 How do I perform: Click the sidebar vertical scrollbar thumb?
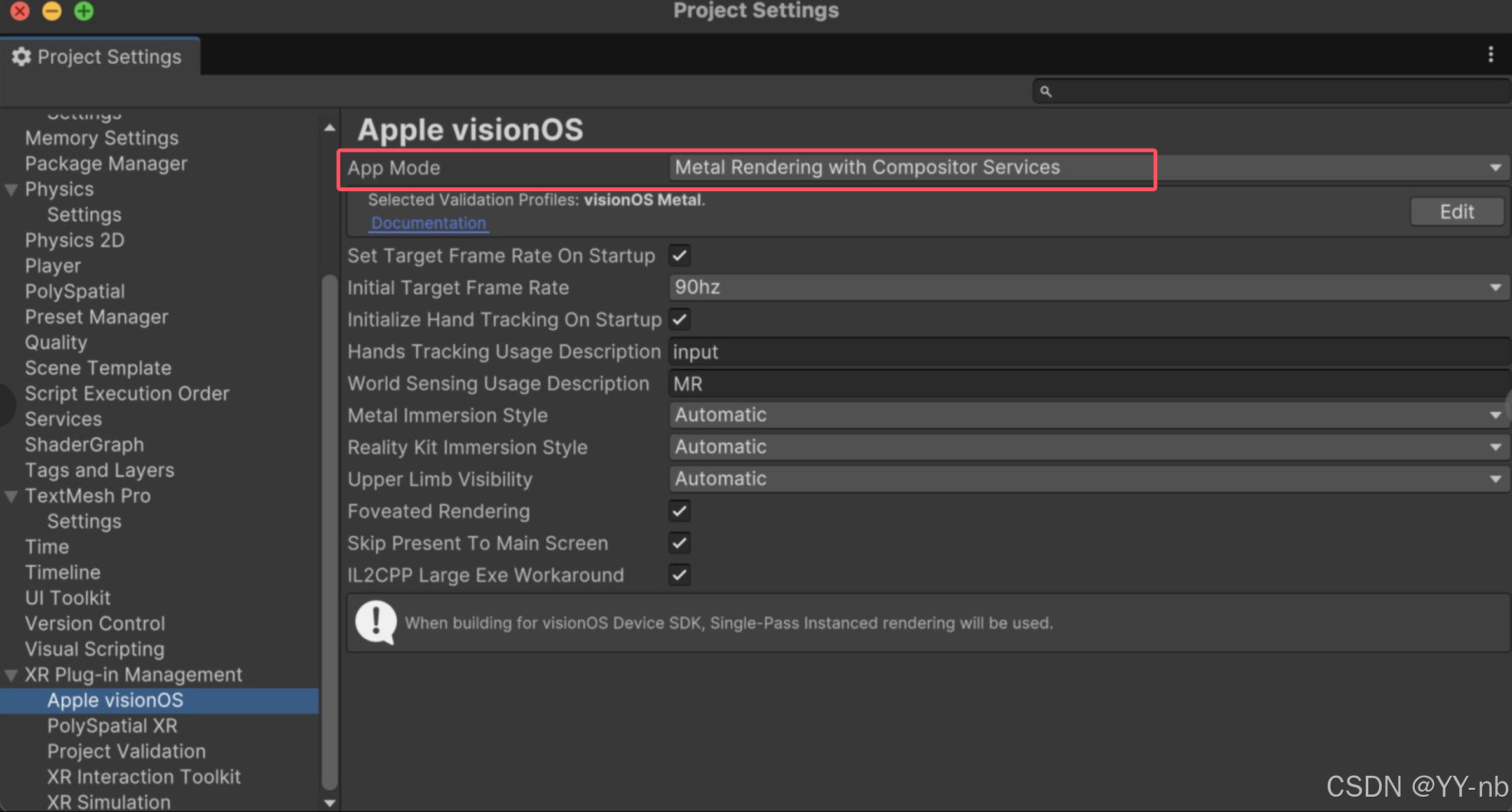point(329,531)
